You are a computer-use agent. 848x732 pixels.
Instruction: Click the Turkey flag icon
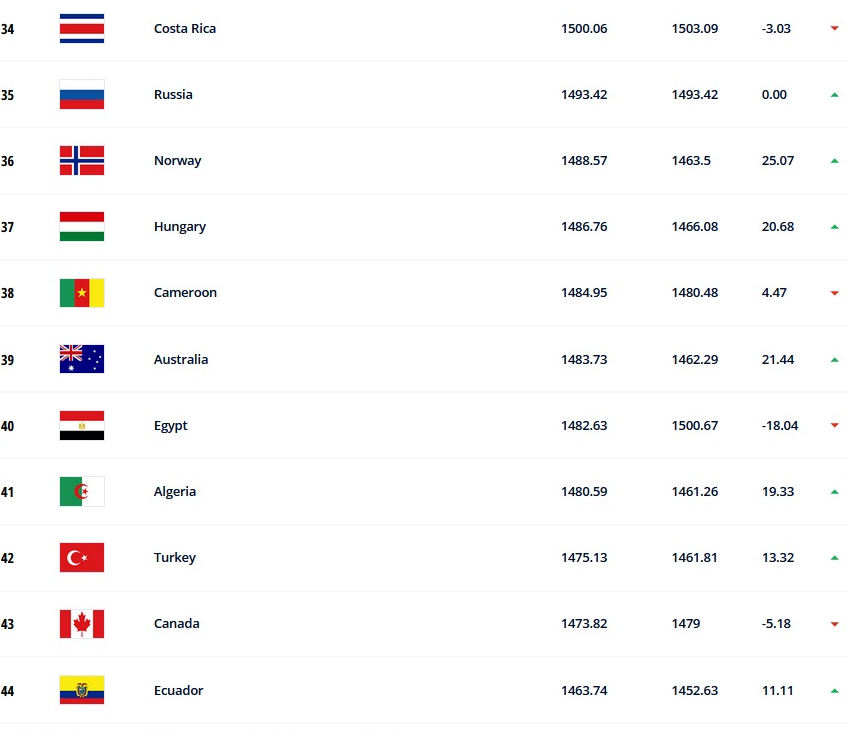point(82,557)
